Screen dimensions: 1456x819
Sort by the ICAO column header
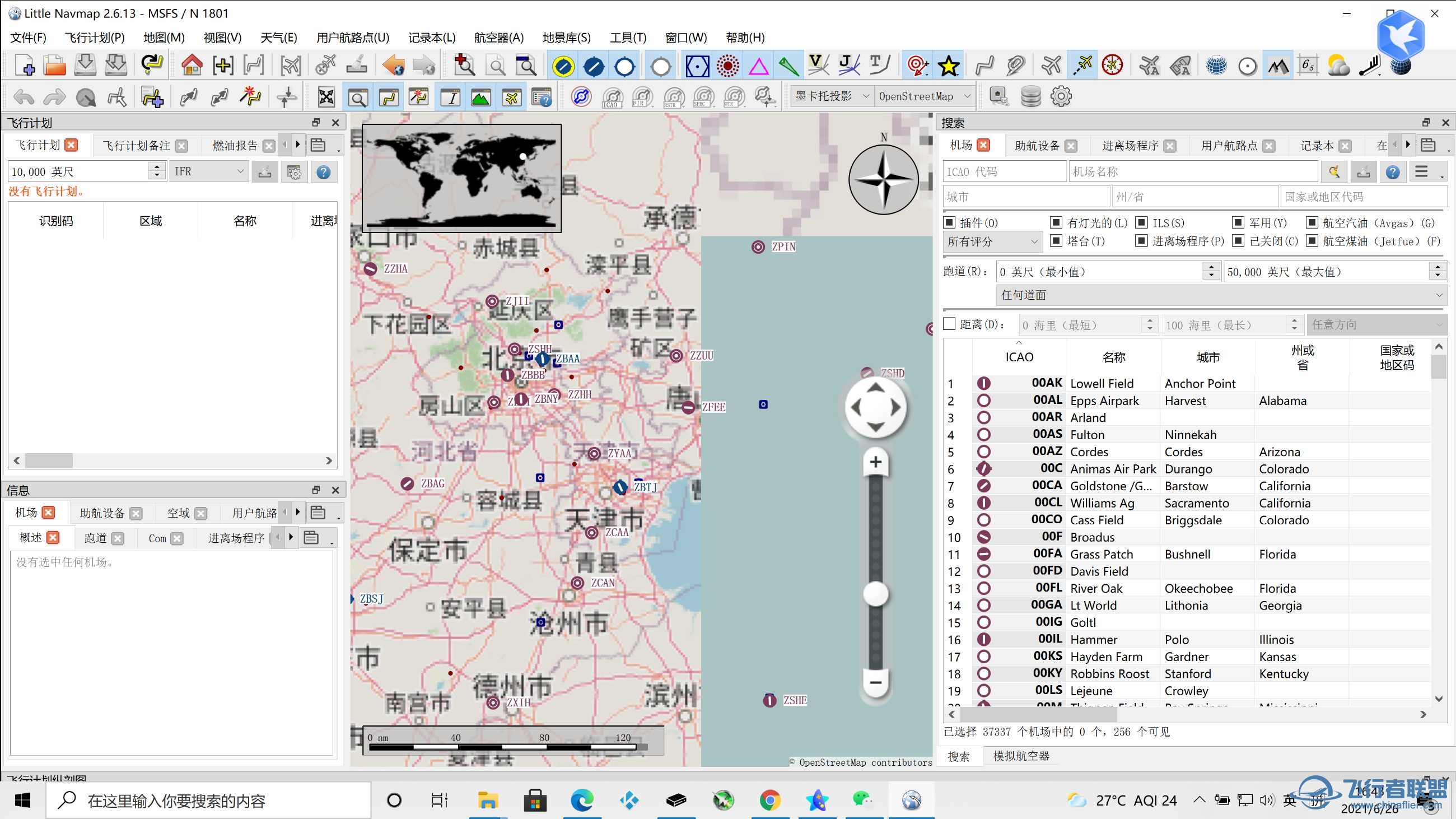click(x=1019, y=357)
